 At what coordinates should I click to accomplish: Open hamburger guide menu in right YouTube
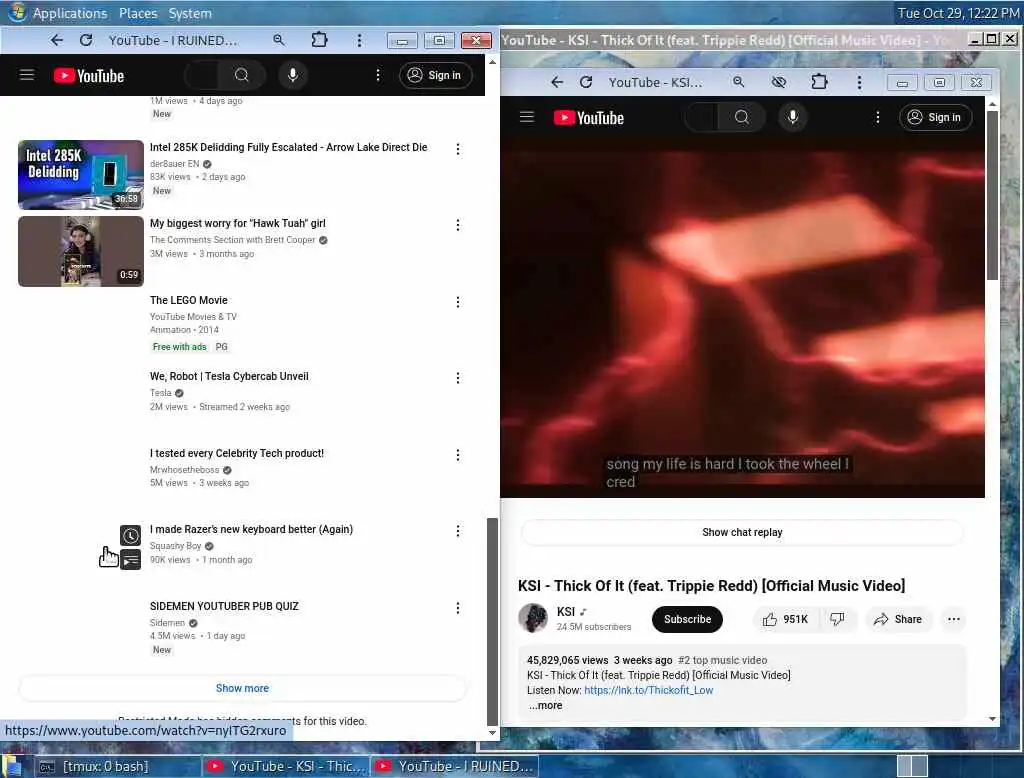point(527,117)
